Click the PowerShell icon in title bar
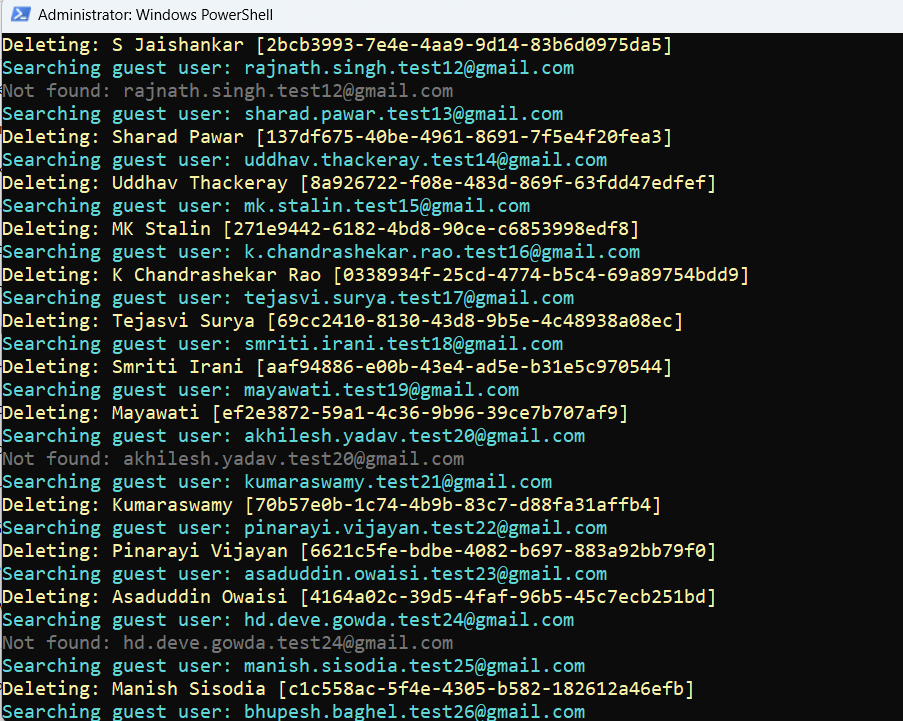The height and width of the screenshot is (721, 903). click(18, 15)
